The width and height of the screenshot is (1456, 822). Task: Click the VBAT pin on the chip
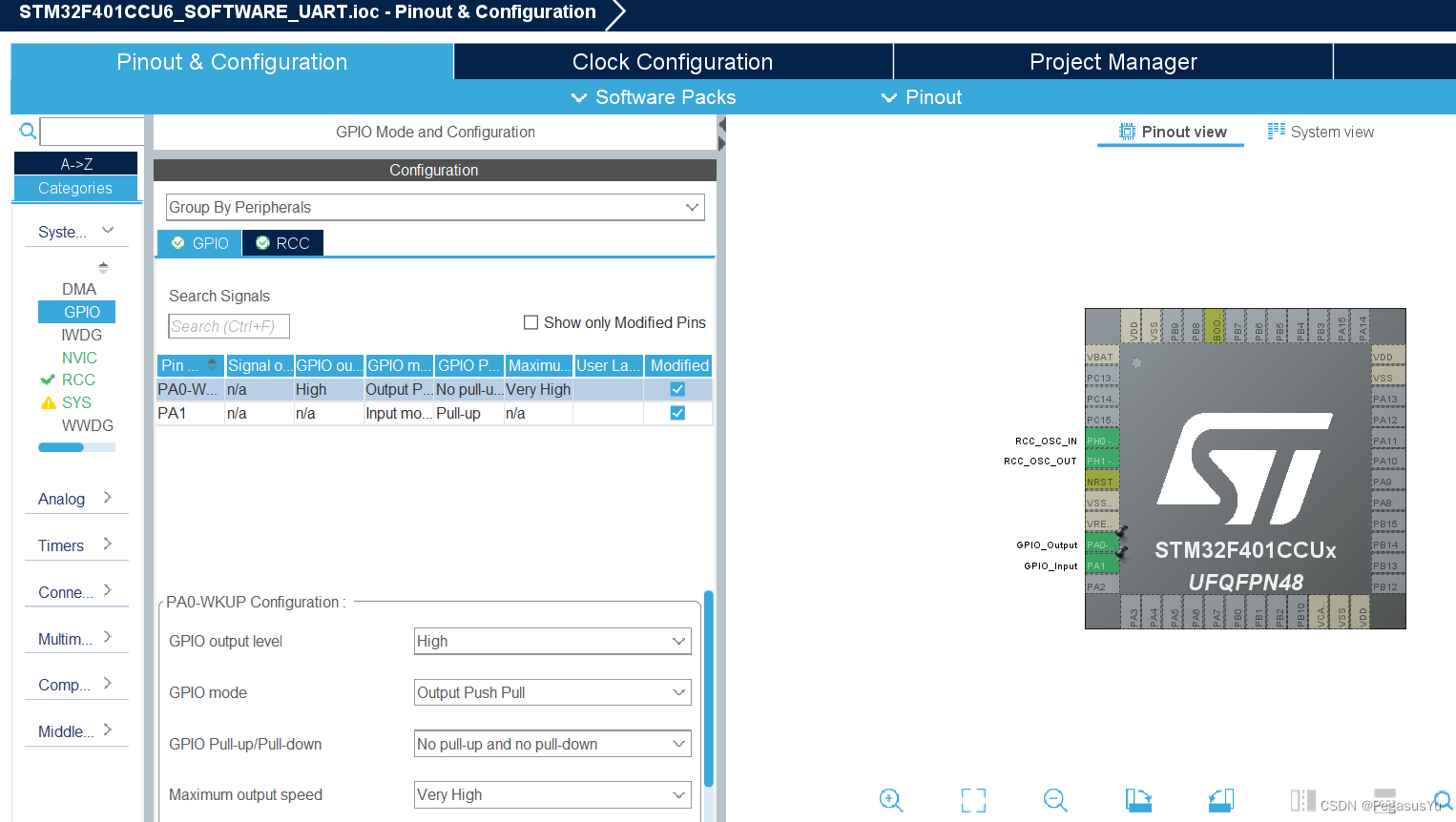(1102, 357)
